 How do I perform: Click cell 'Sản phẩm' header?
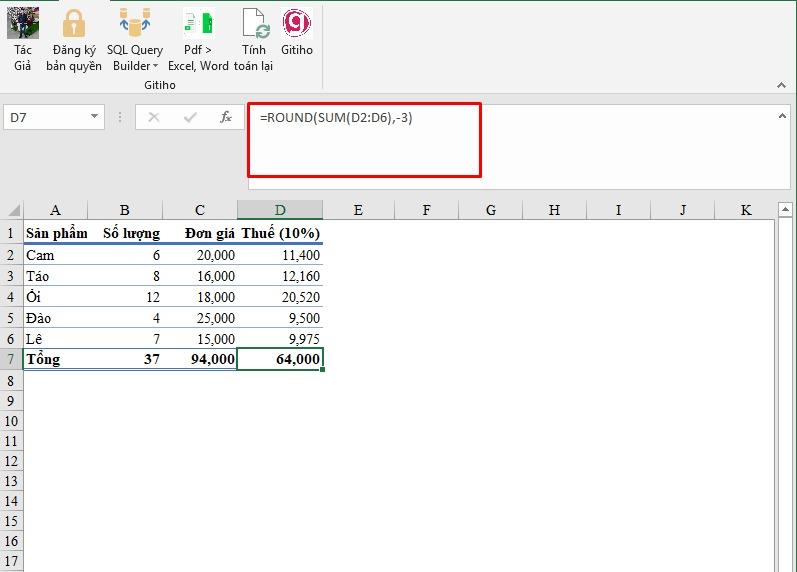tap(56, 233)
